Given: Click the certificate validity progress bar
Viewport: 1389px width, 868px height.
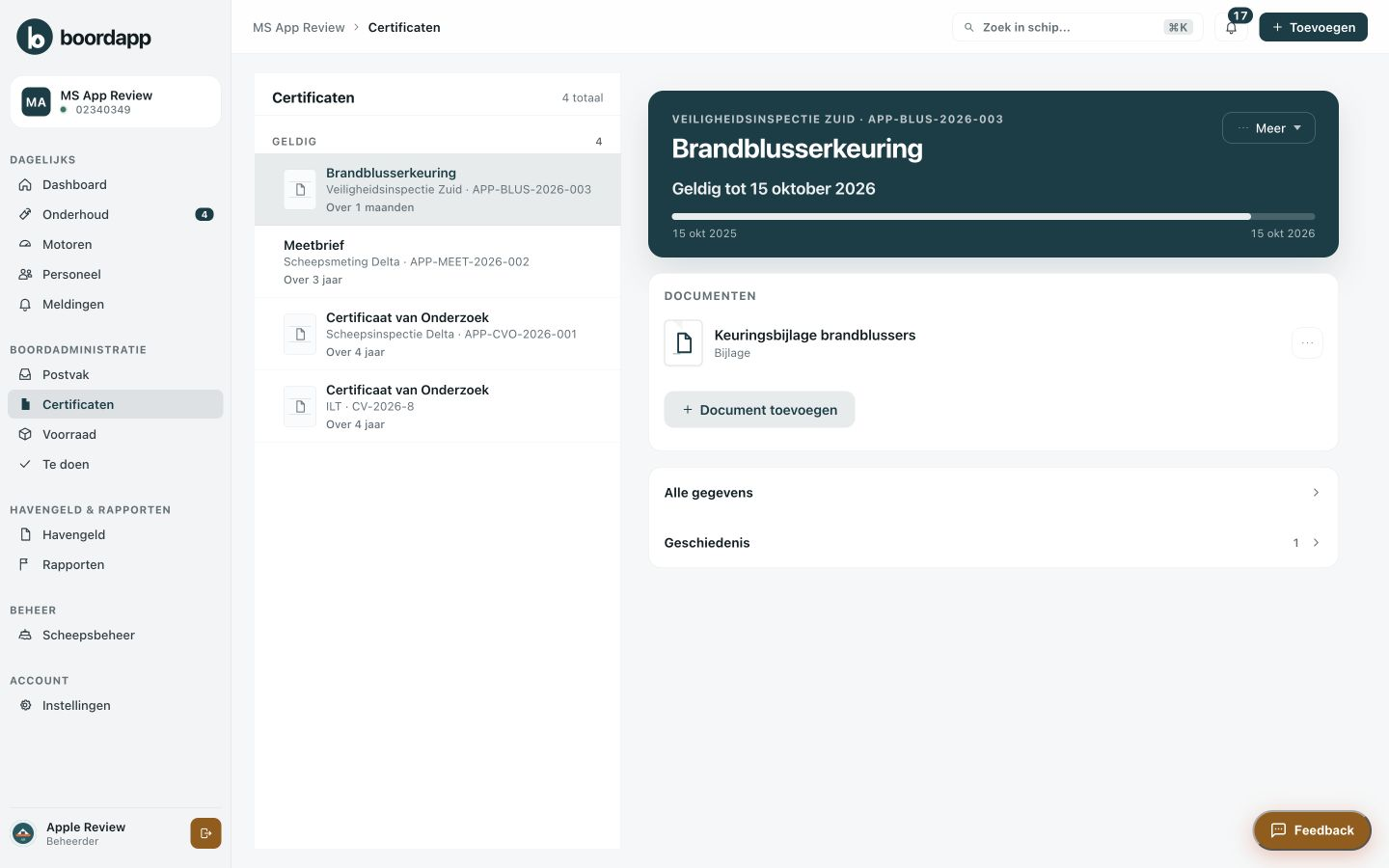Looking at the screenshot, I should pos(994,216).
